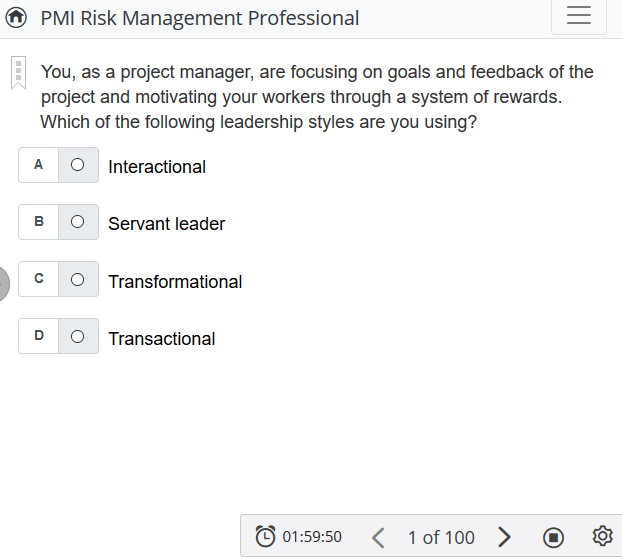The width and height of the screenshot is (622, 558).
Task: Select radio button for Servant leader
Action: tap(78, 223)
